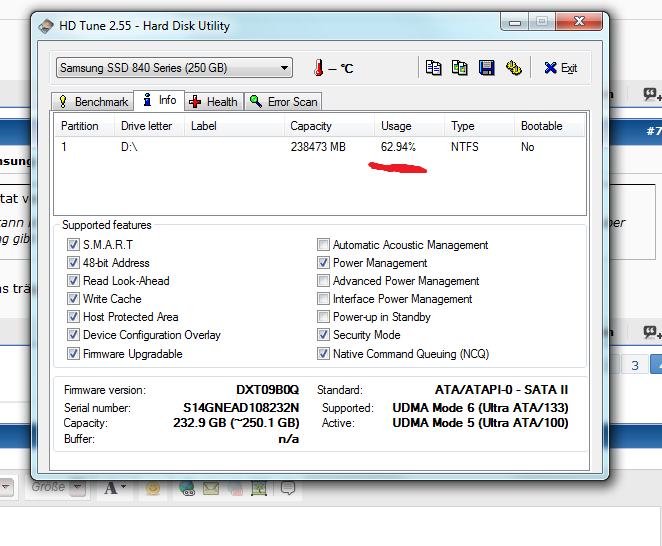Sort by Partition column header
This screenshot has height=546, width=662.
tap(84, 126)
